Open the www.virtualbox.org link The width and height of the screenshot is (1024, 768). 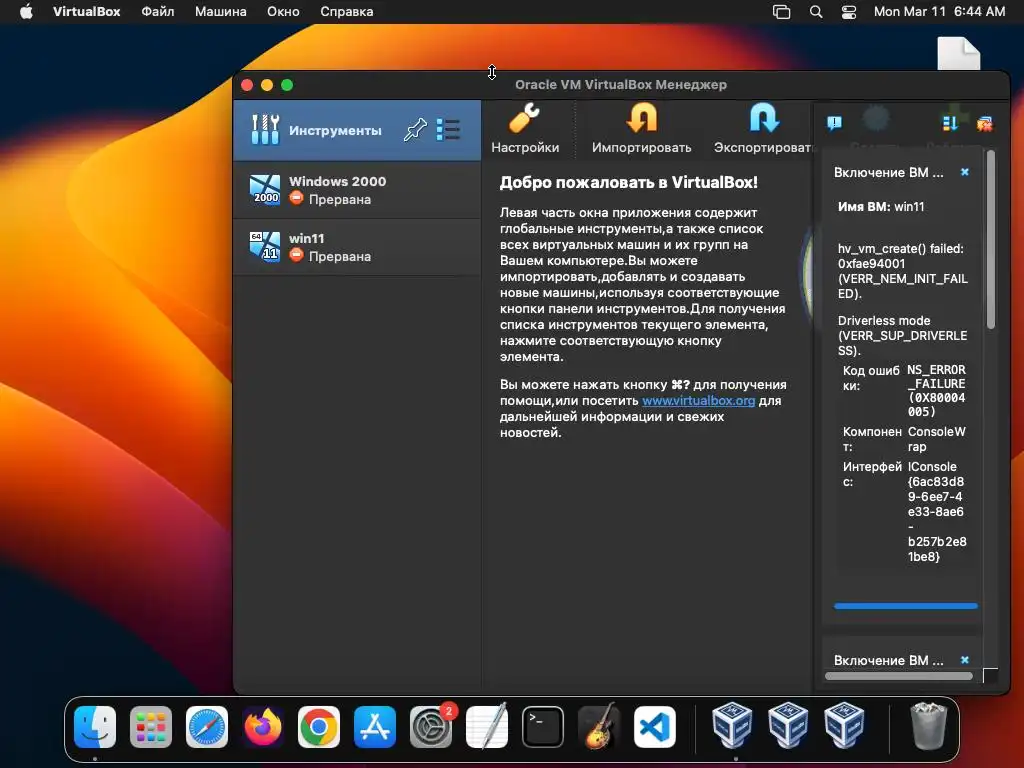coord(698,400)
